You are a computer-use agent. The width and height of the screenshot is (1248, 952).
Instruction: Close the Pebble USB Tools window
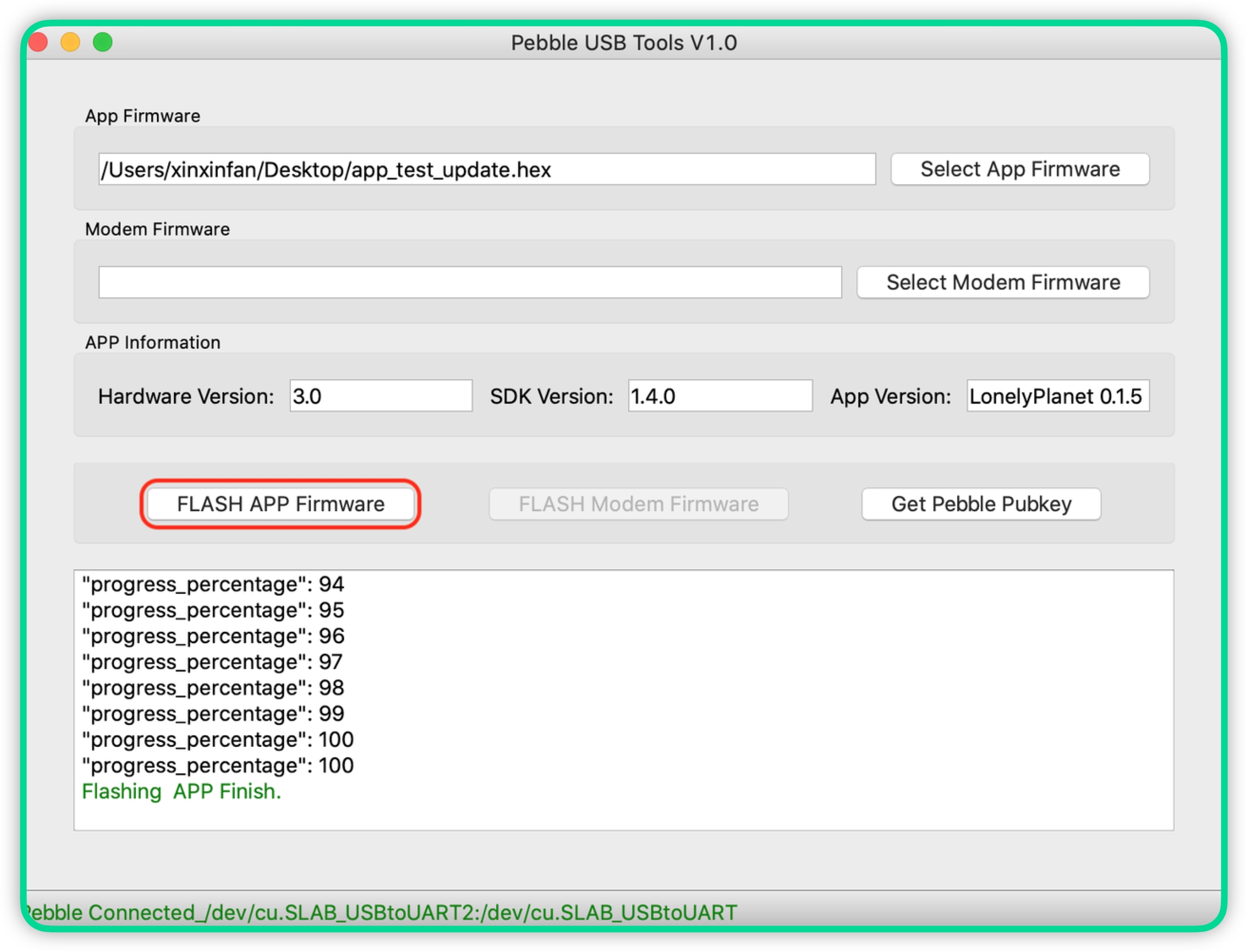[38, 42]
